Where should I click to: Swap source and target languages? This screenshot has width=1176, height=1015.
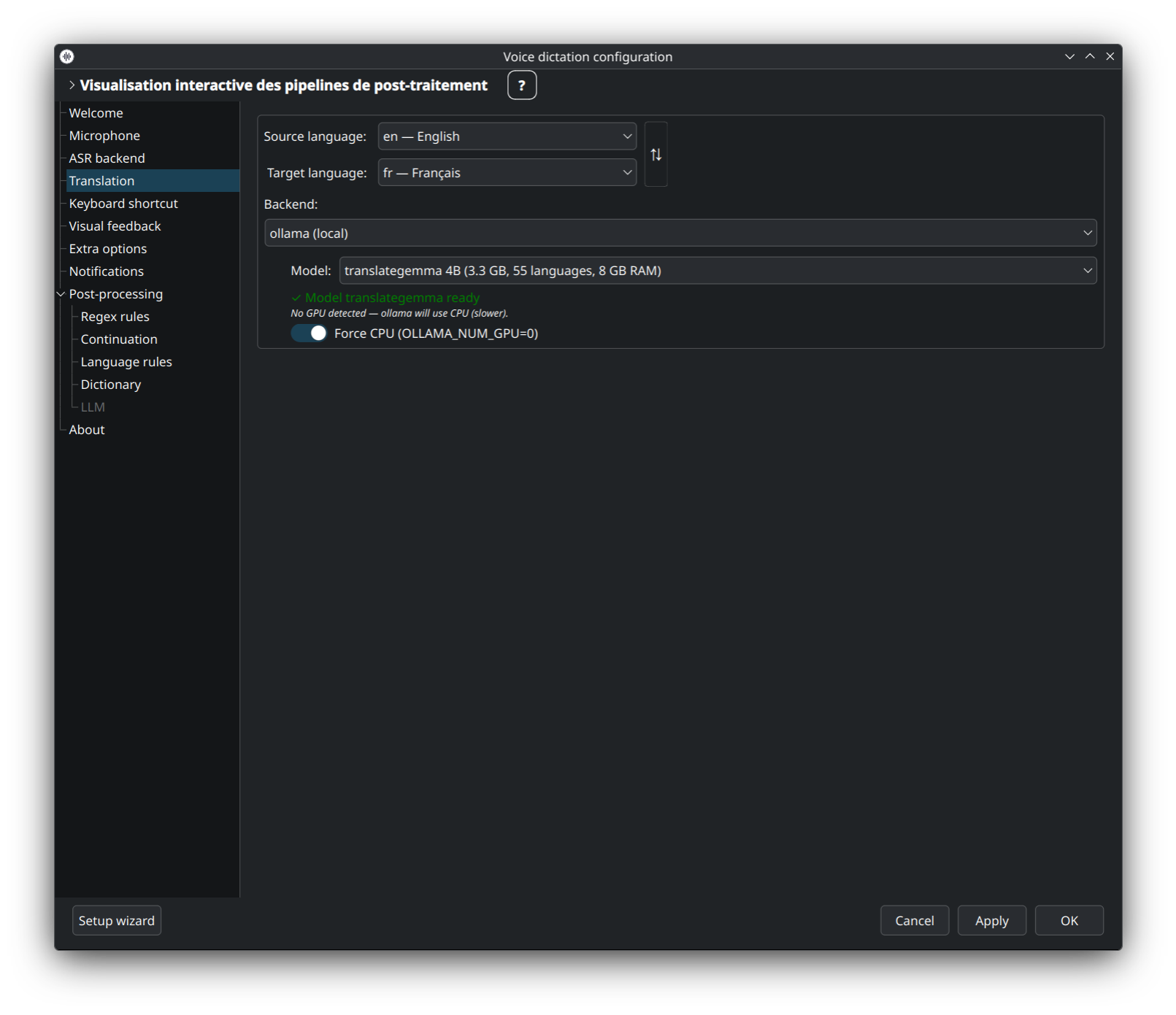click(656, 154)
